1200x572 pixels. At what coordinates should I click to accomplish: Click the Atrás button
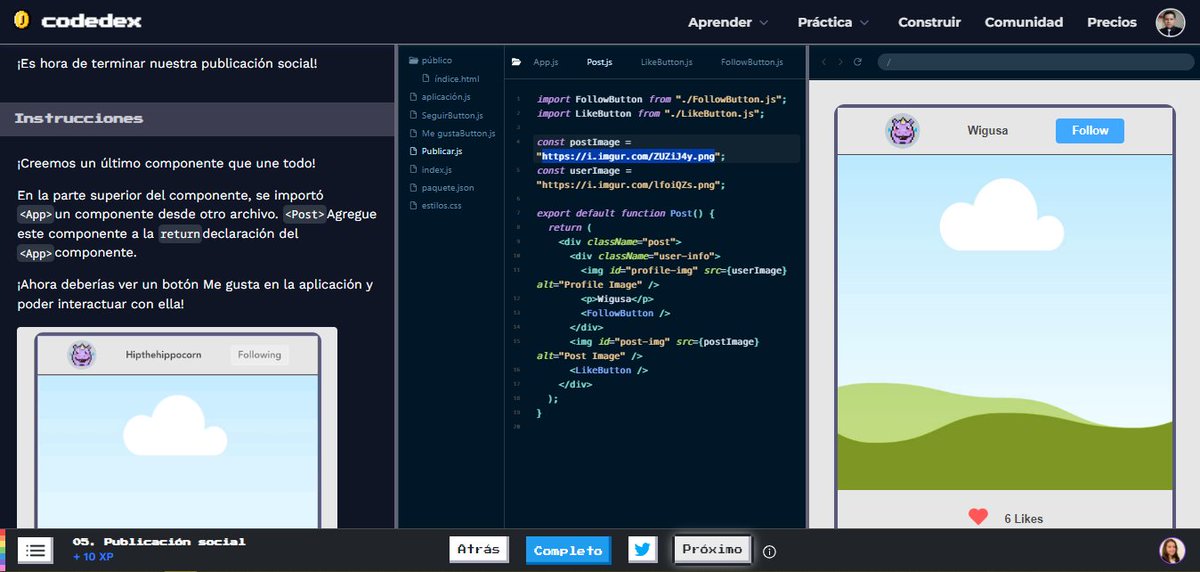coord(479,550)
